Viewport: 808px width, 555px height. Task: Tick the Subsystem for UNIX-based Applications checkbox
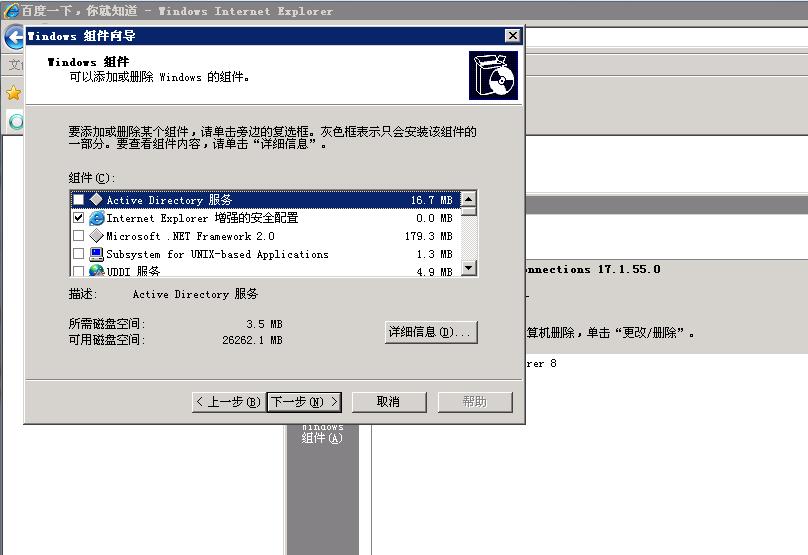point(79,254)
